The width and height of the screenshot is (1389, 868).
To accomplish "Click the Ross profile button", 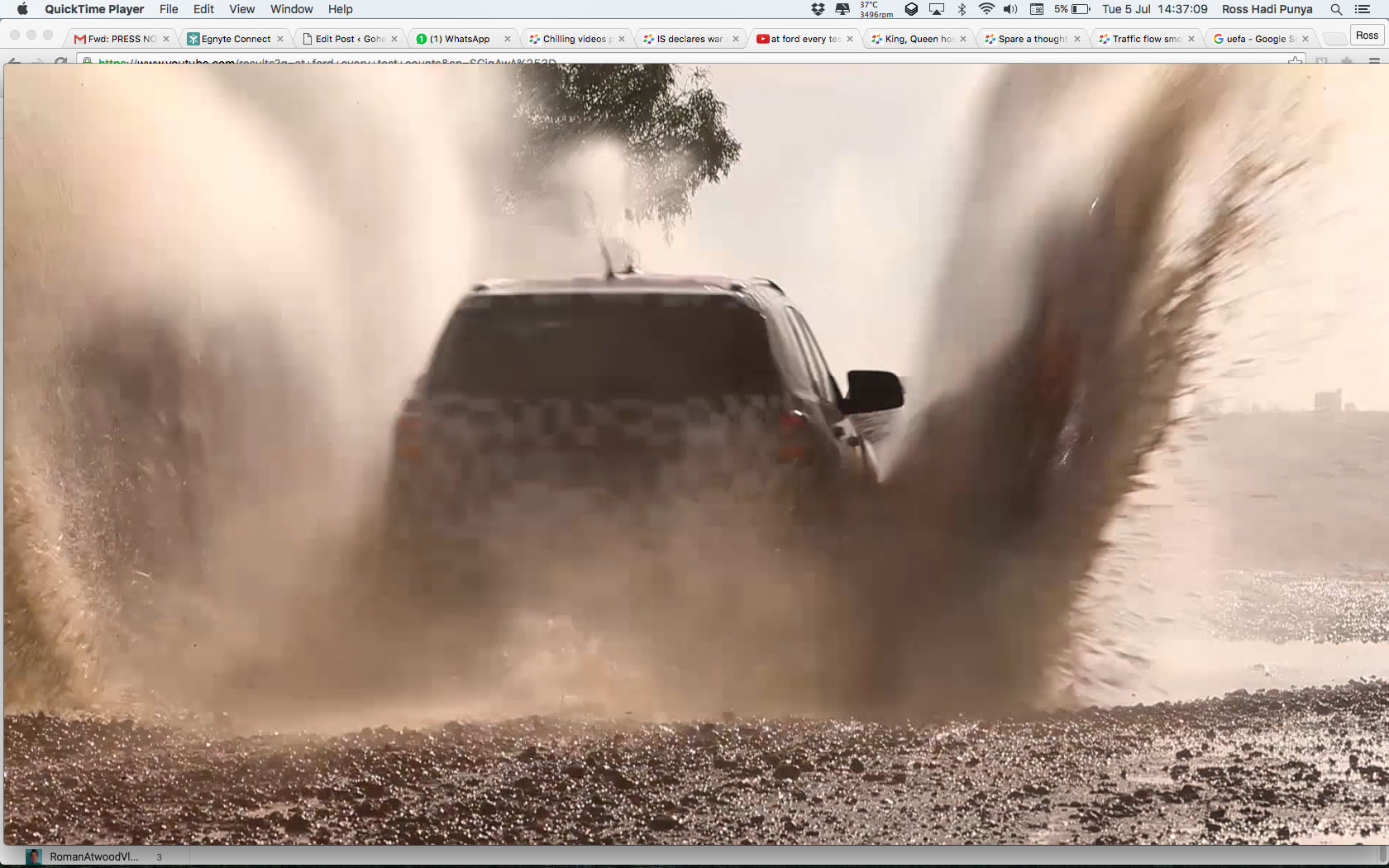I will coord(1367,36).
